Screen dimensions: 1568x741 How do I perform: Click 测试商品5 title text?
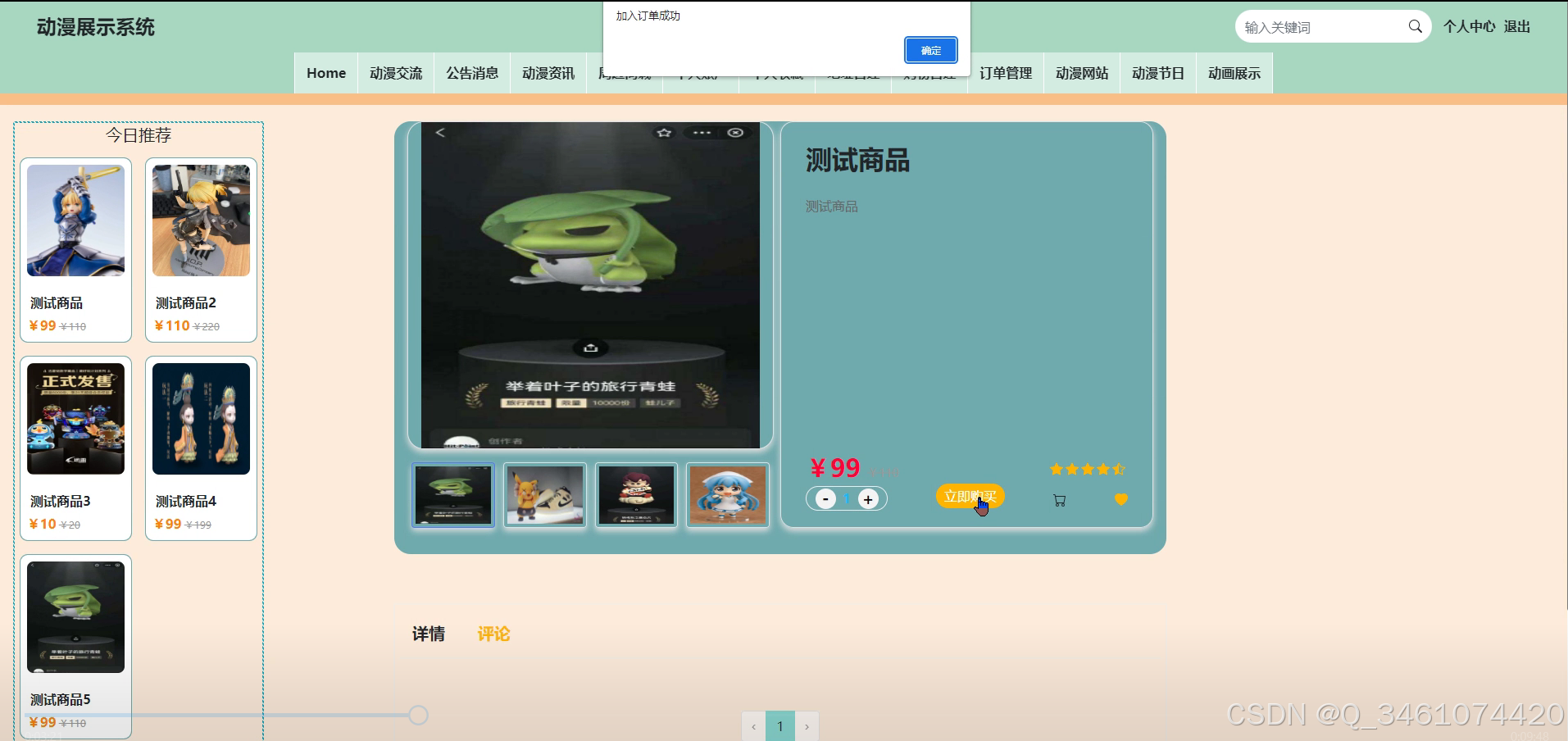[x=61, y=700]
